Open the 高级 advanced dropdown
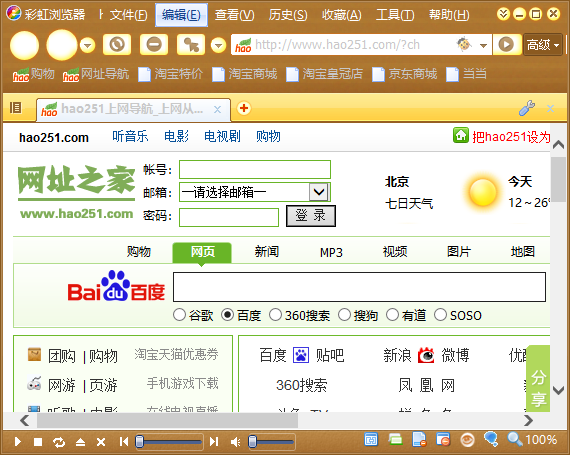The width and height of the screenshot is (570, 455). click(543, 45)
